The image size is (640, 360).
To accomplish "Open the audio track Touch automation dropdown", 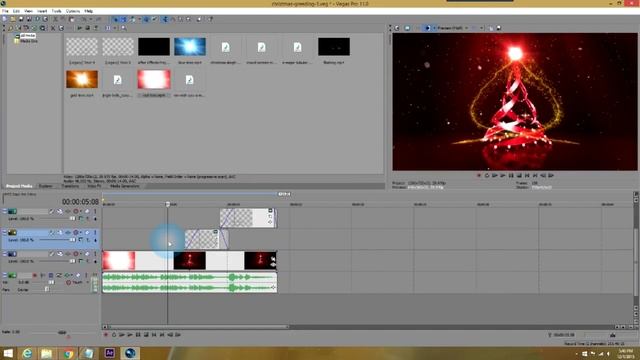I will click(x=87, y=282).
